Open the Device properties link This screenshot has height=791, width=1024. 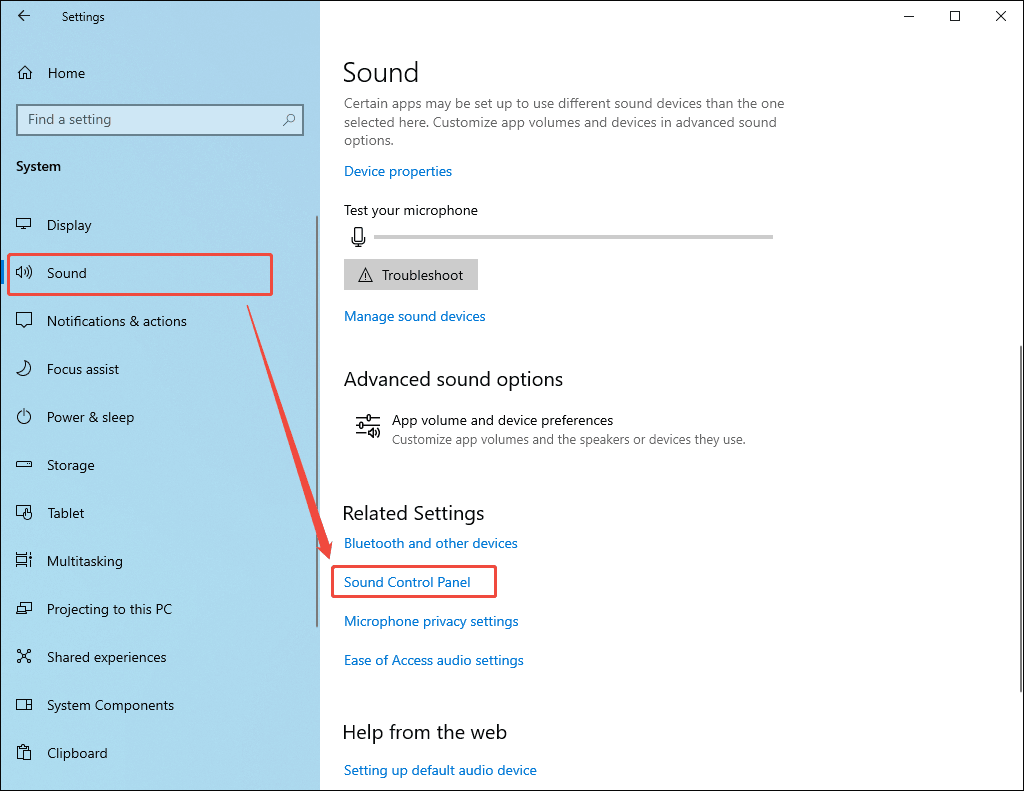(397, 171)
